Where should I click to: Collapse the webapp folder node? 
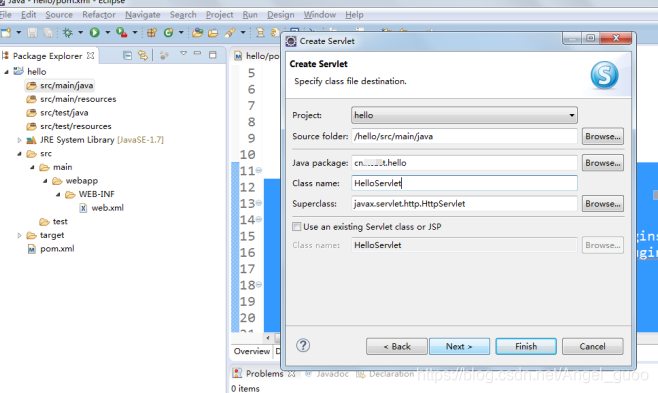click(x=45, y=181)
